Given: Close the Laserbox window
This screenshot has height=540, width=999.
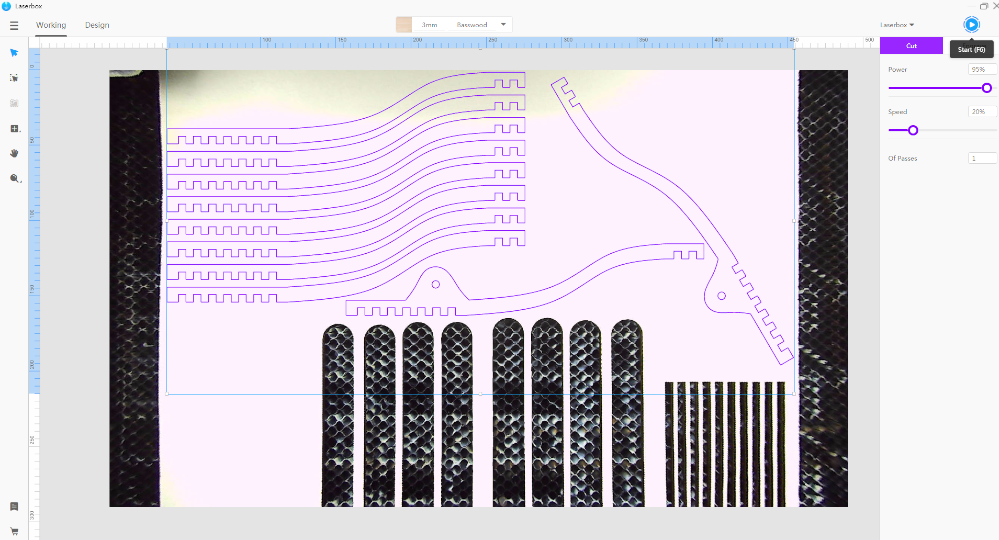Looking at the screenshot, I should click(x=995, y=6).
